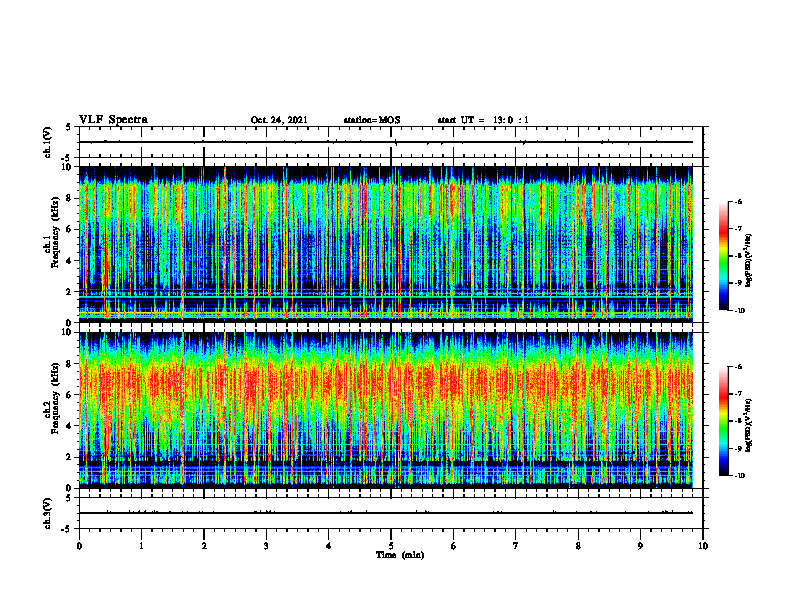Click the ch.2 color bar log(PSD) label
792x612 pixels.
(748, 426)
